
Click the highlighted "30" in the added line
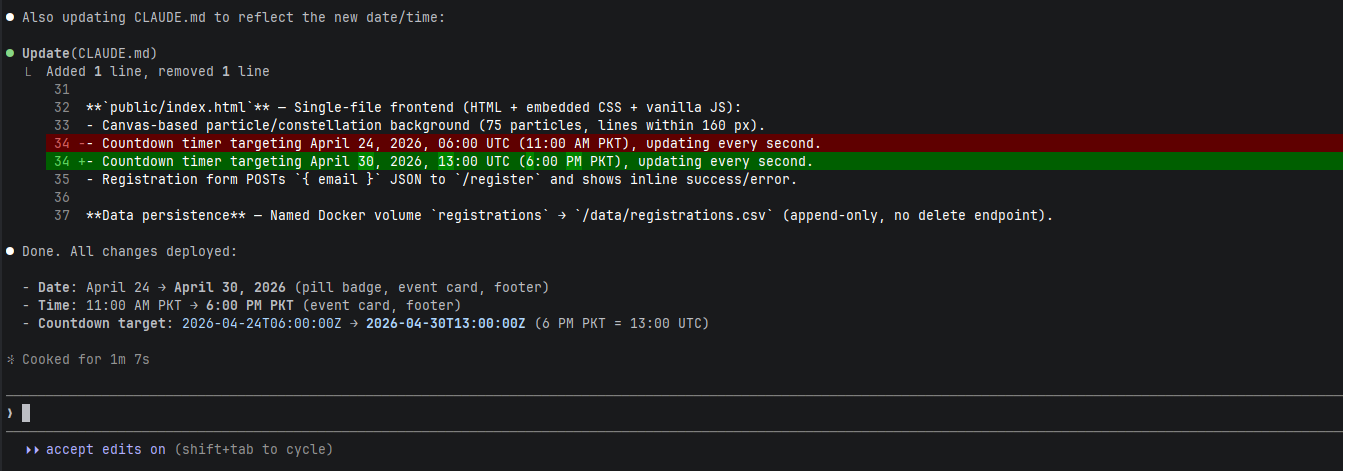[365, 161]
